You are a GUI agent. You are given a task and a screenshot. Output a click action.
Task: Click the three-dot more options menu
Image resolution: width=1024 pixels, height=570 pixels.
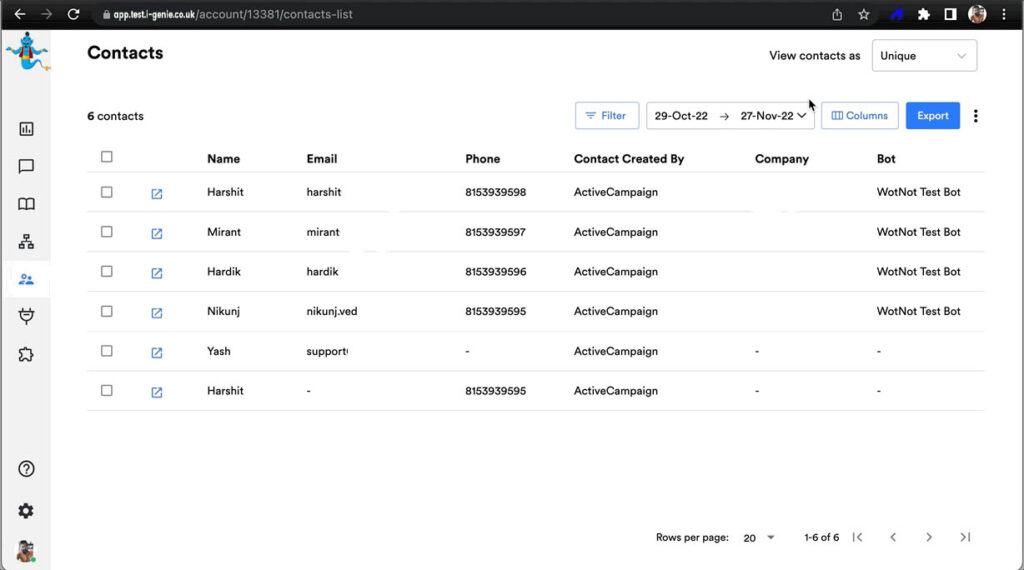[976, 116]
